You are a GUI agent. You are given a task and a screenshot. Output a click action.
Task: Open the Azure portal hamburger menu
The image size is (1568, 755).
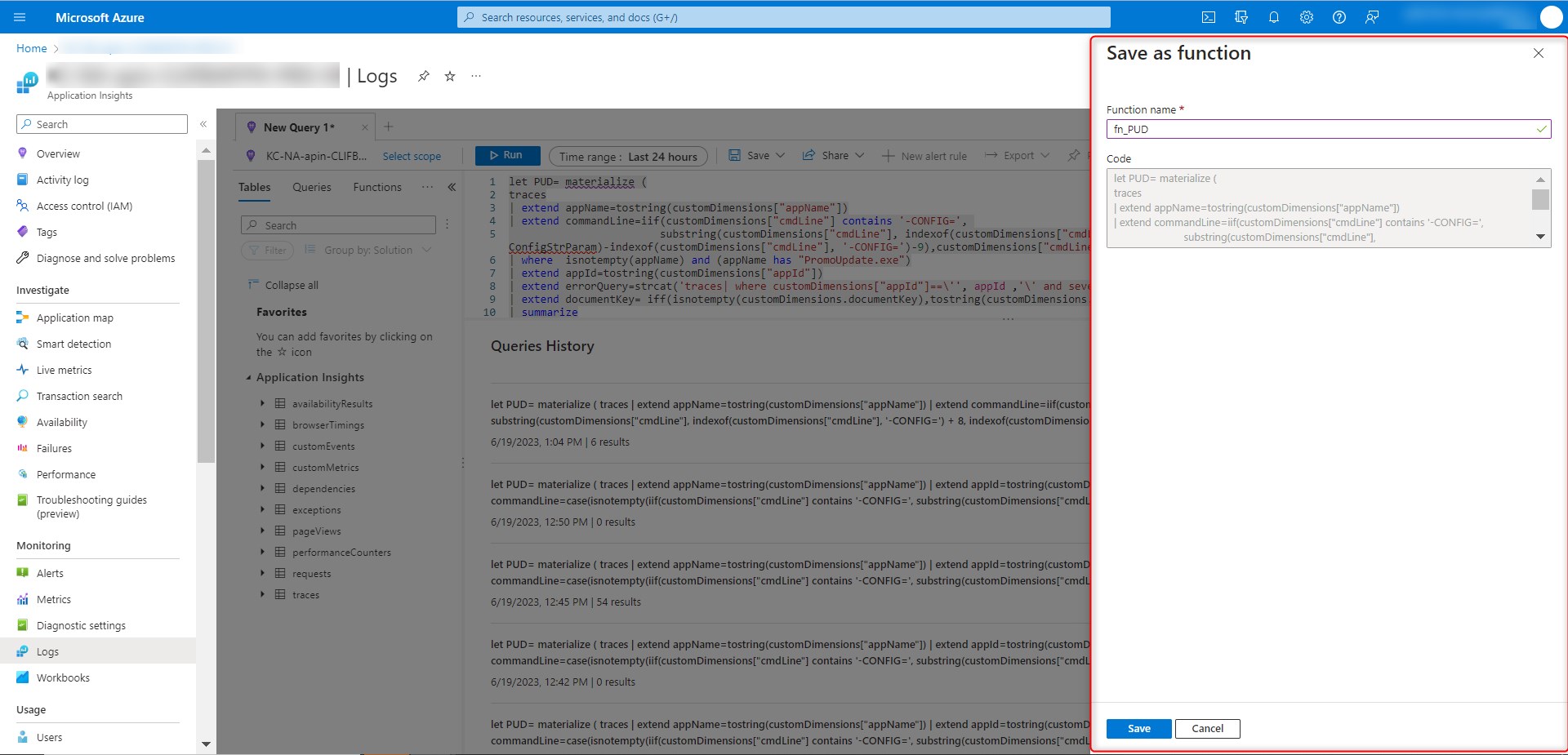(20, 17)
